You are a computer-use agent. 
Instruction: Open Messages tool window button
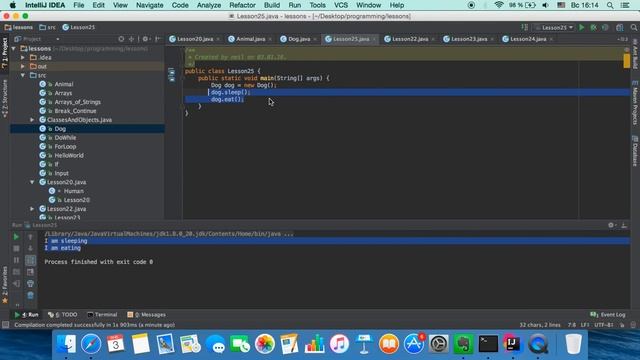pyautogui.click(x=147, y=315)
